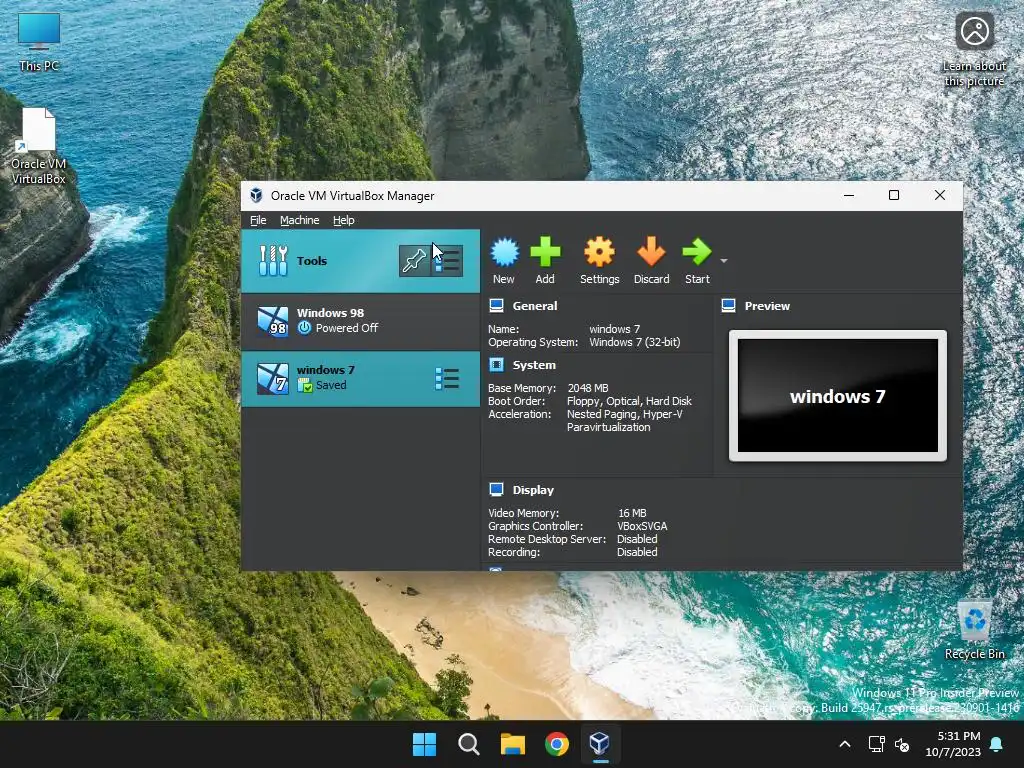
Task: Open the Recycle Bin desktop icon
Action: (x=974, y=630)
